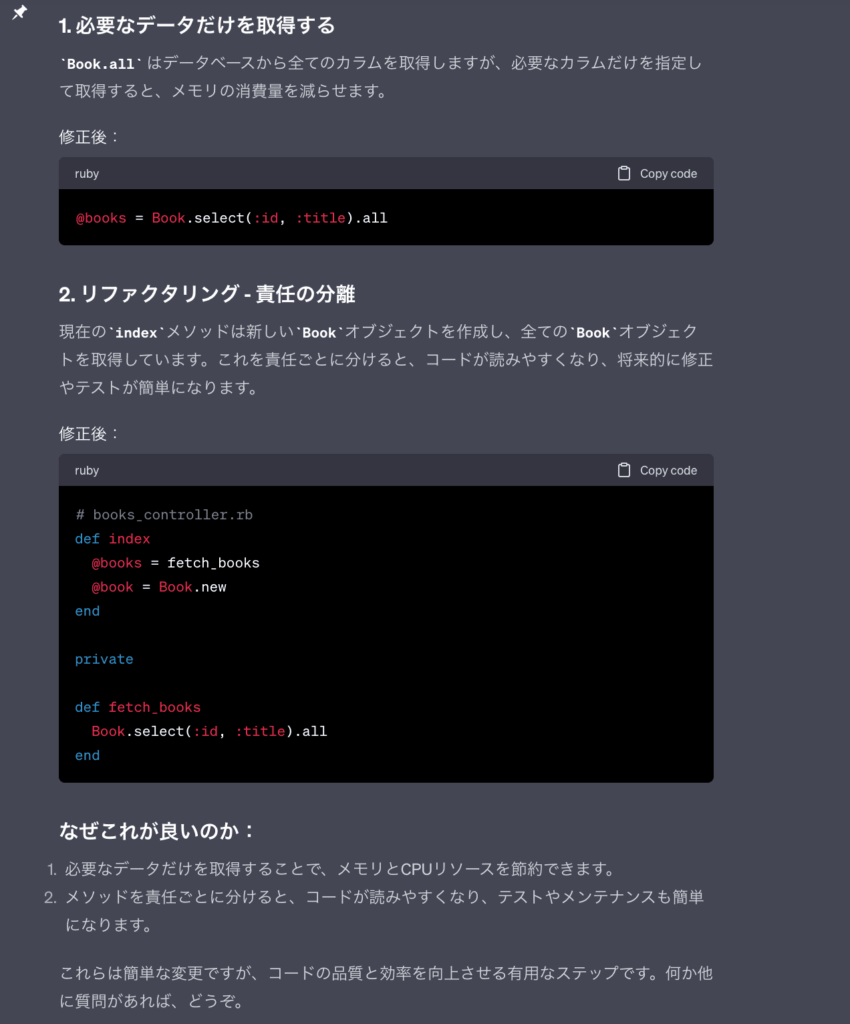Click Copy code on the second Ruby snippet
Screen dimensions: 850x1024
coord(667,470)
